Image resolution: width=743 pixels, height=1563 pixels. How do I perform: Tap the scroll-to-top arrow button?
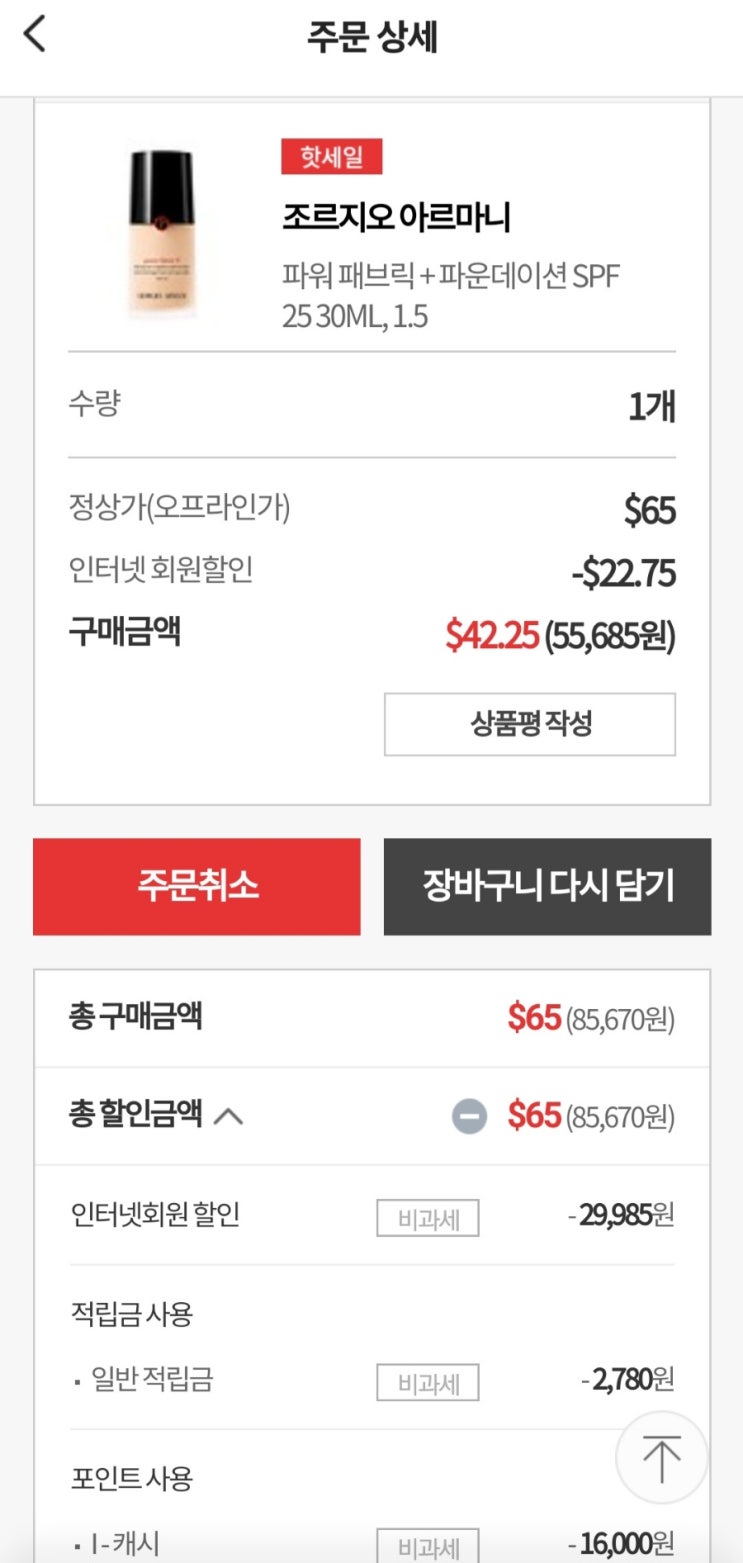pyautogui.click(x=661, y=1459)
